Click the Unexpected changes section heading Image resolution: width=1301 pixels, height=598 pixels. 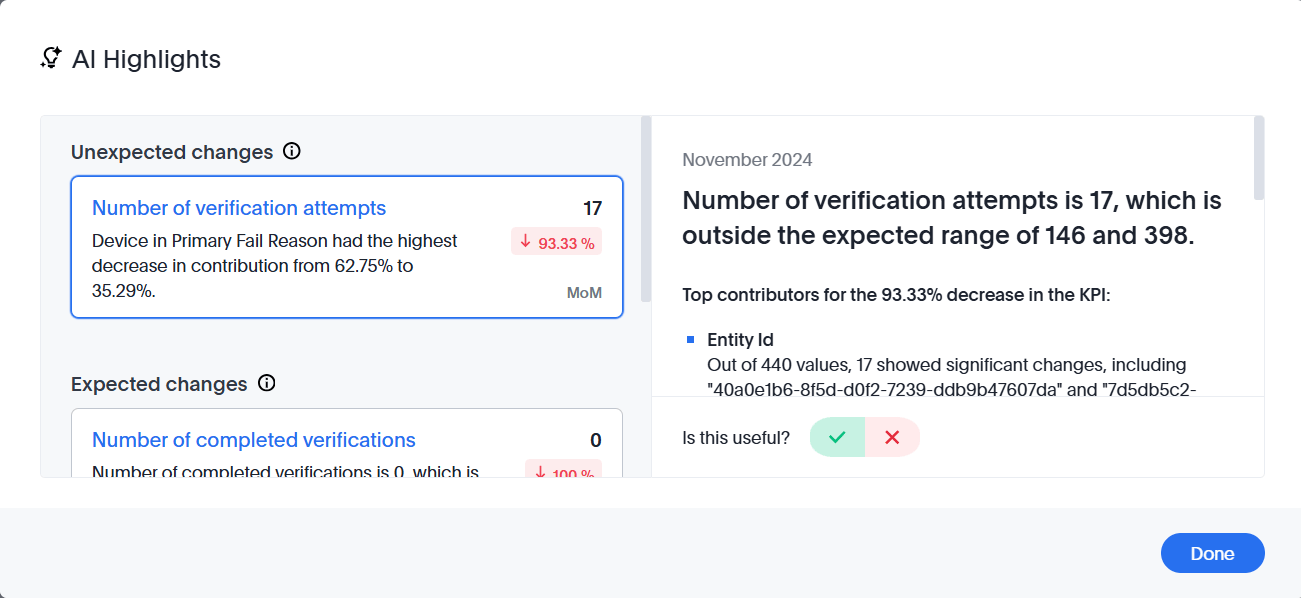point(172,152)
